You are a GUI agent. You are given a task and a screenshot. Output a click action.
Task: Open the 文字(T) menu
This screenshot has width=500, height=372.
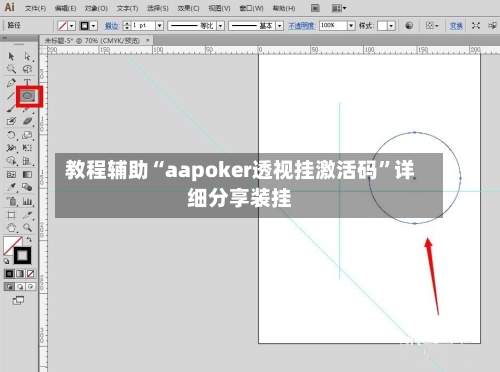[127, 8]
